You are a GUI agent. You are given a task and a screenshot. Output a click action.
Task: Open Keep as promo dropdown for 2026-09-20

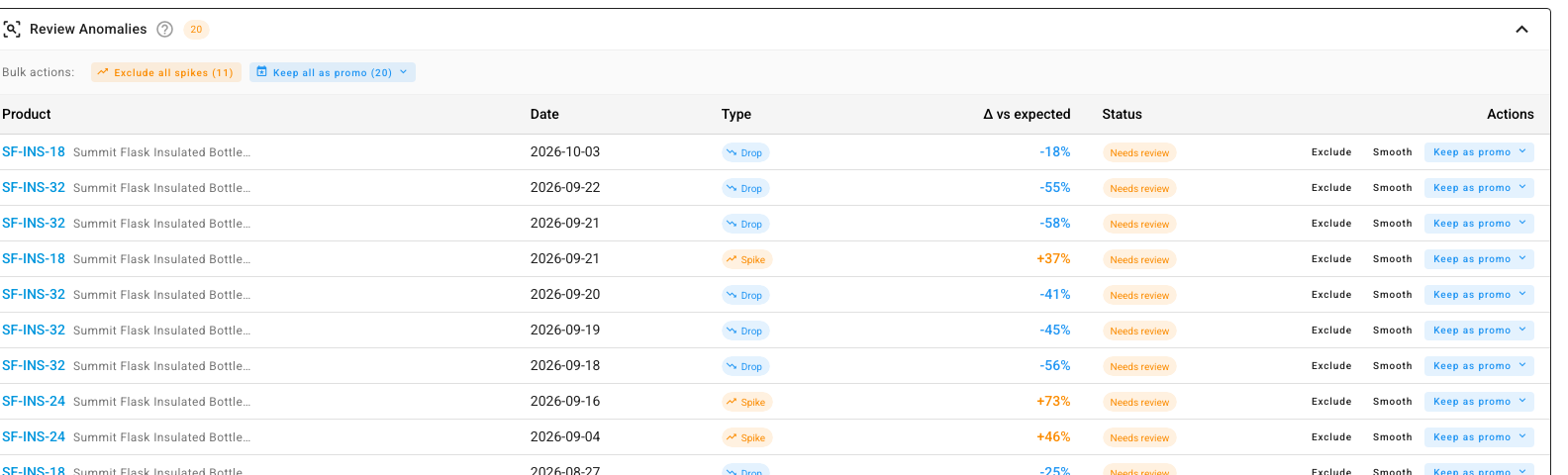(1479, 295)
